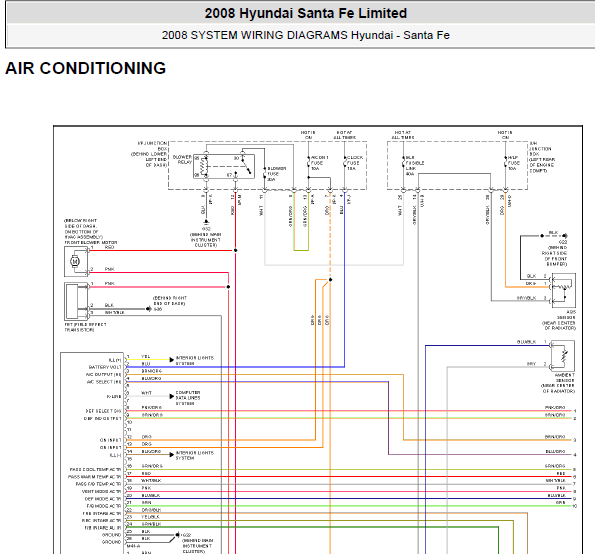Click INTERIOR LIGHTS SYSTEM next to pin 14

pyautogui.click(x=195, y=455)
